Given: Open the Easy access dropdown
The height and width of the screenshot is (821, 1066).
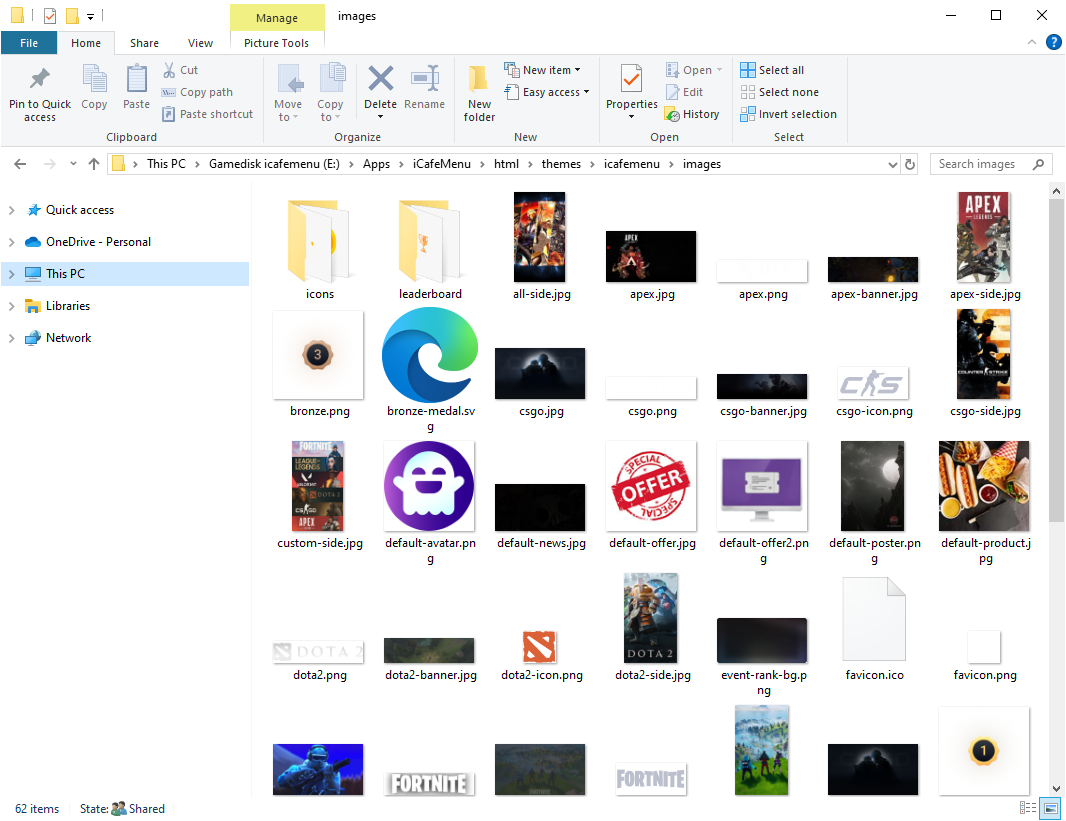Looking at the screenshot, I should (x=550, y=92).
